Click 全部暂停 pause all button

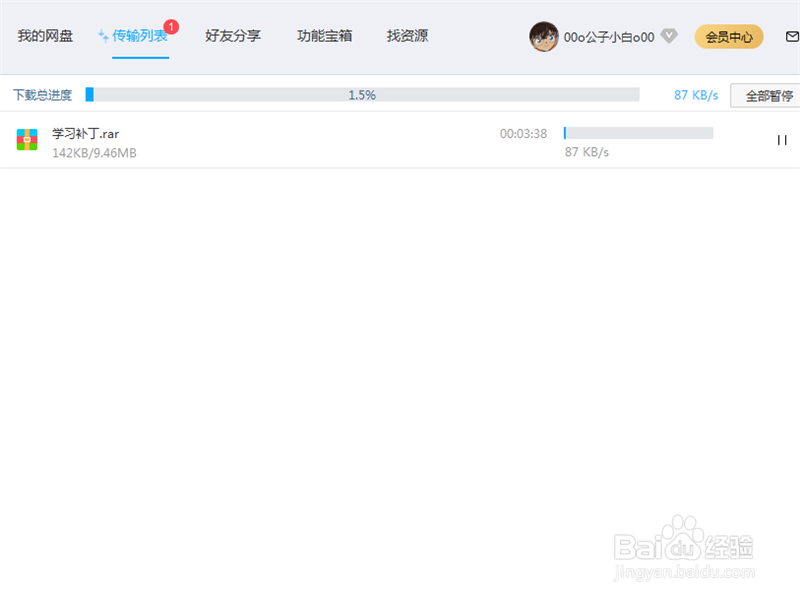(766, 95)
